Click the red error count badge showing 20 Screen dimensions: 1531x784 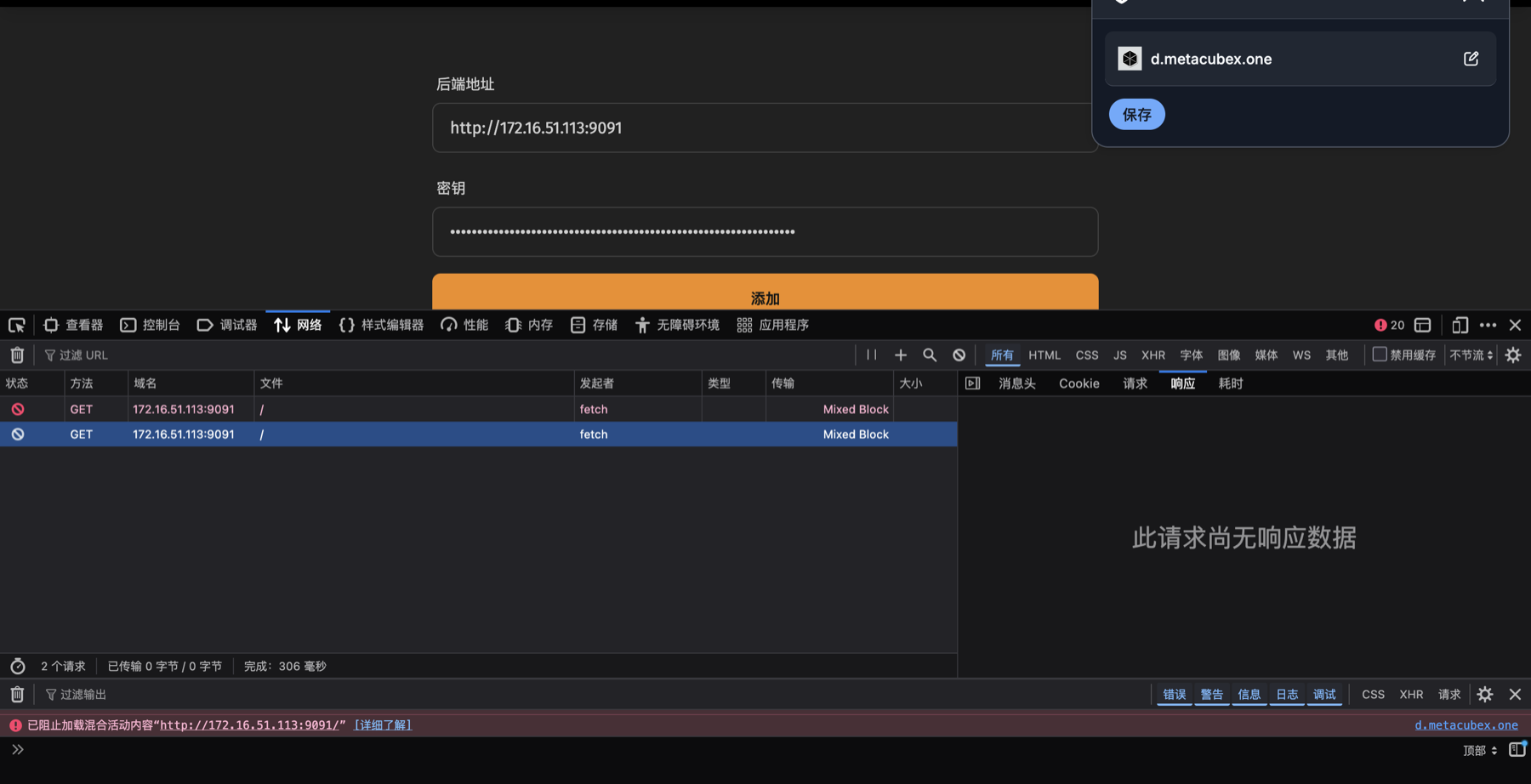pos(1389,325)
